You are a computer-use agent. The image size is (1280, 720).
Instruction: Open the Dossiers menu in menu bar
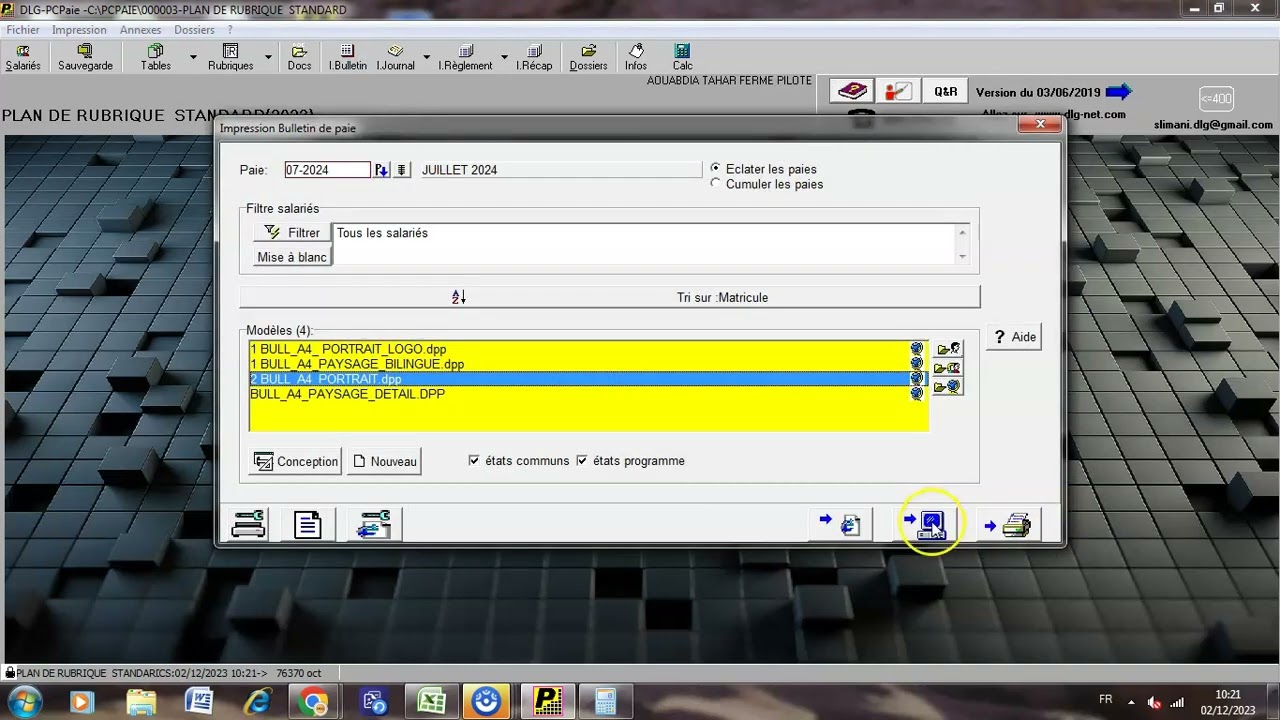[194, 30]
